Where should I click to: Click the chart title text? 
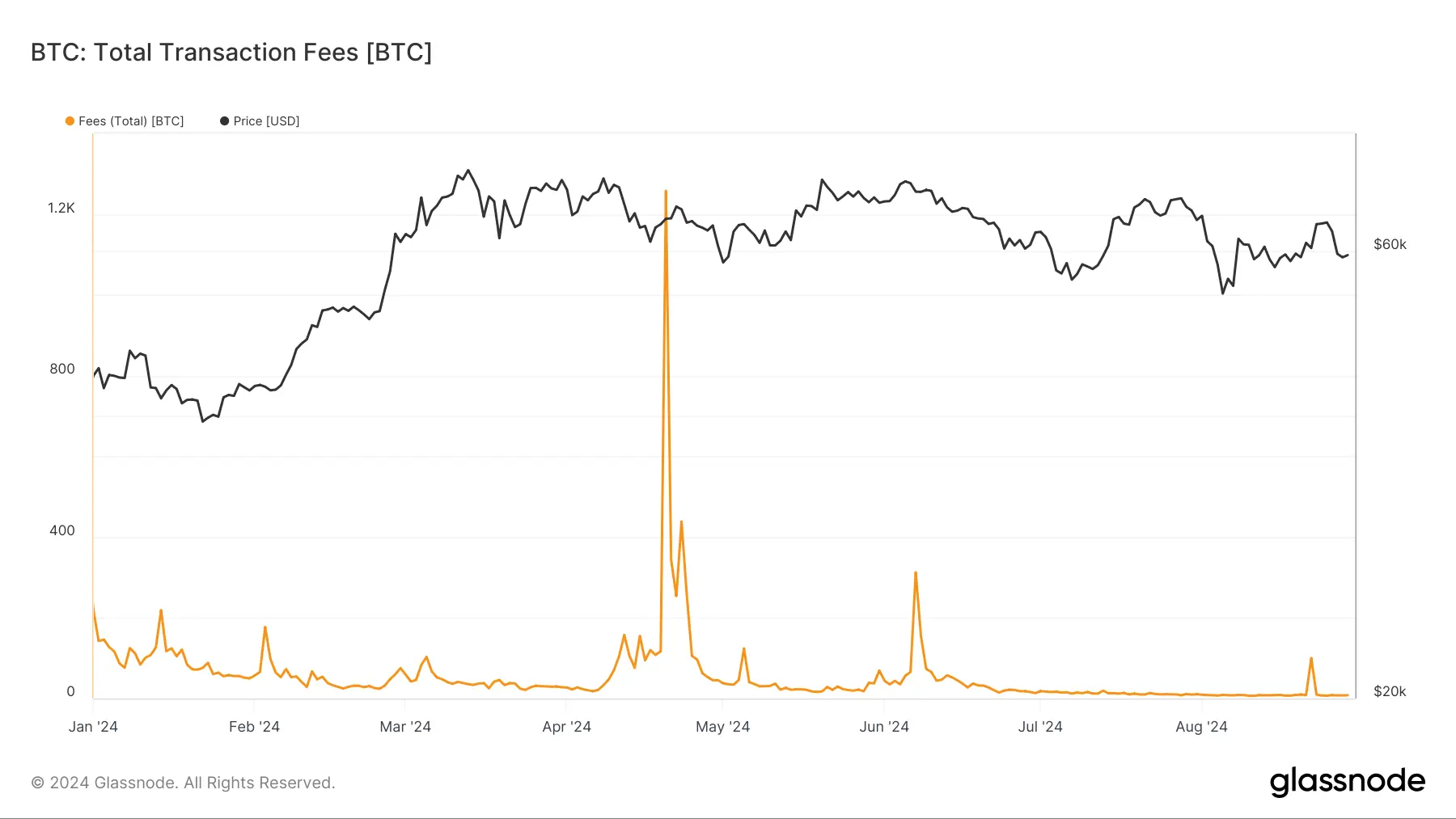point(231,53)
